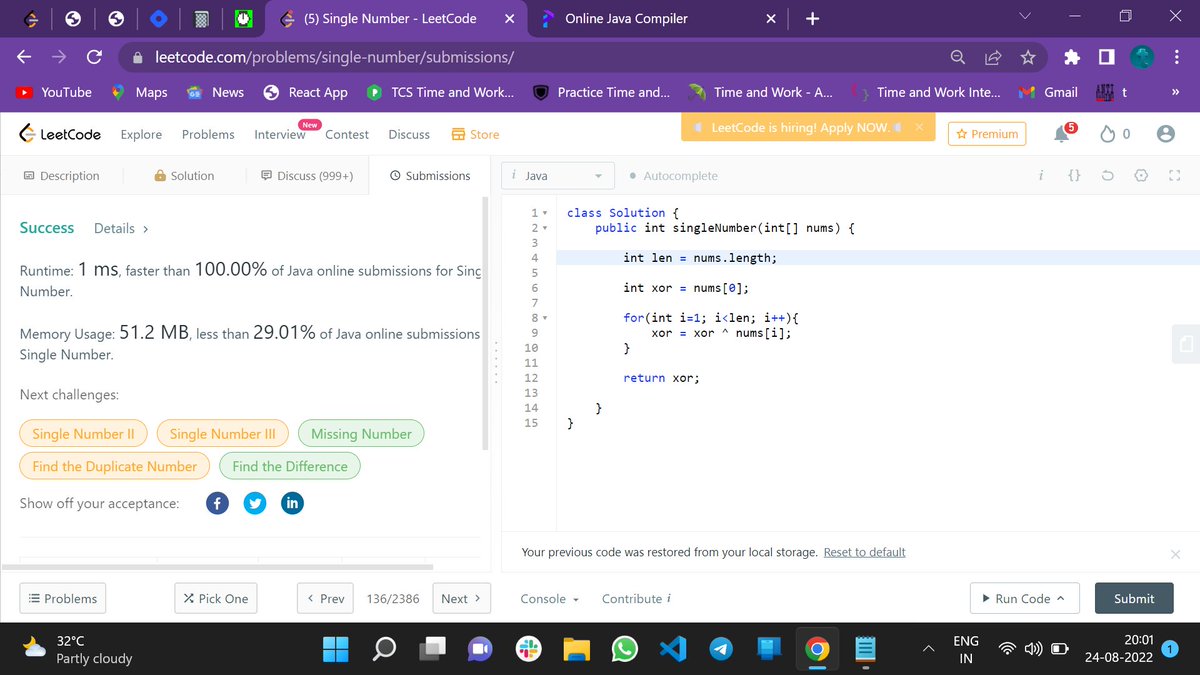Click the Contribute link
This screenshot has height=675, width=1200.
[x=636, y=598]
